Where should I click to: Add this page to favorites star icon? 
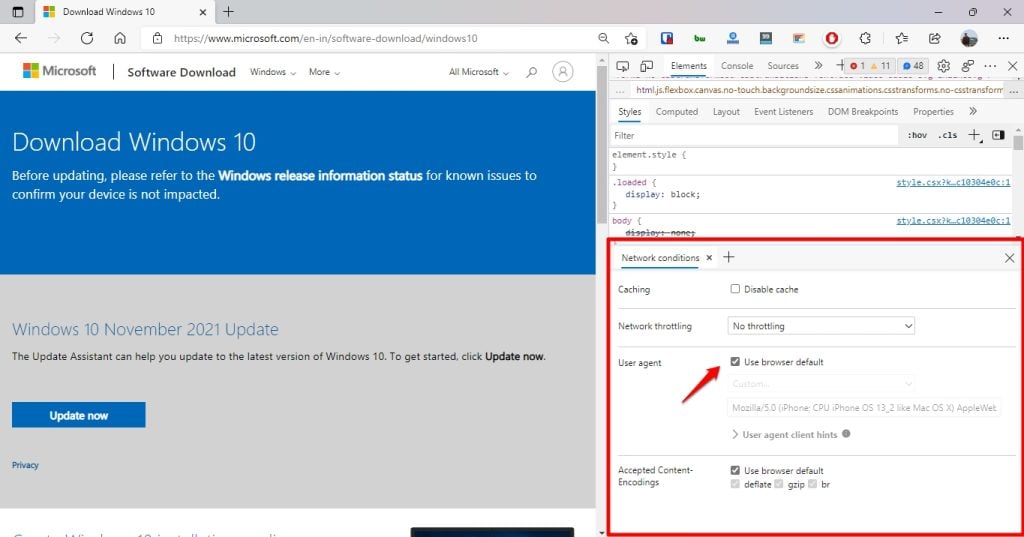click(x=631, y=39)
